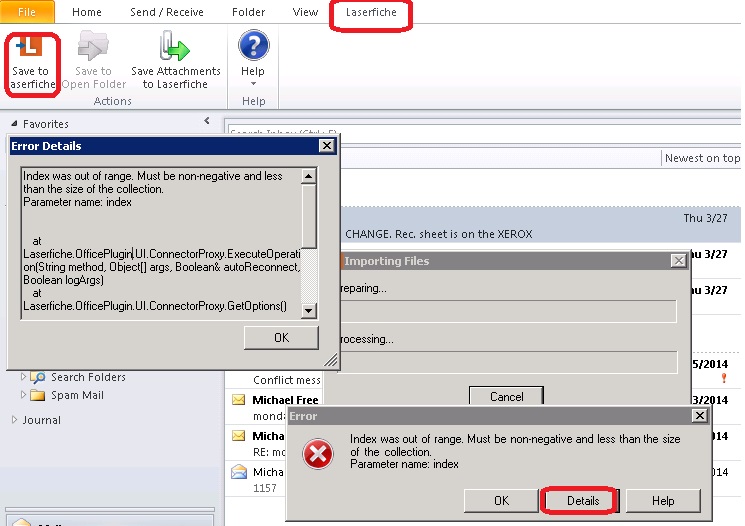The image size is (745, 526).
Task: Select the Journal folder
Action: coord(42,420)
